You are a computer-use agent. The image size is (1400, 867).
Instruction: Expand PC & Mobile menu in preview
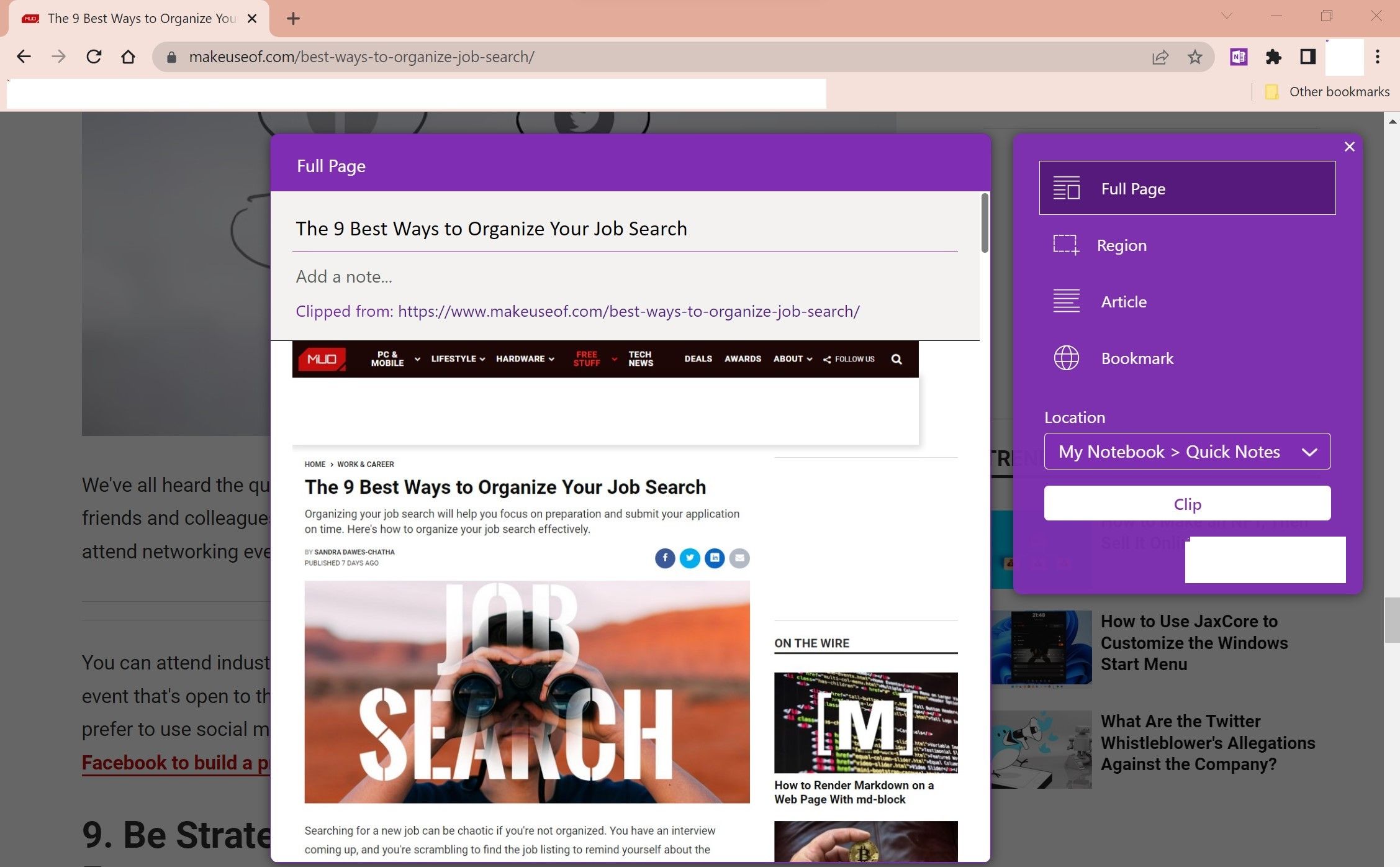[x=395, y=359]
